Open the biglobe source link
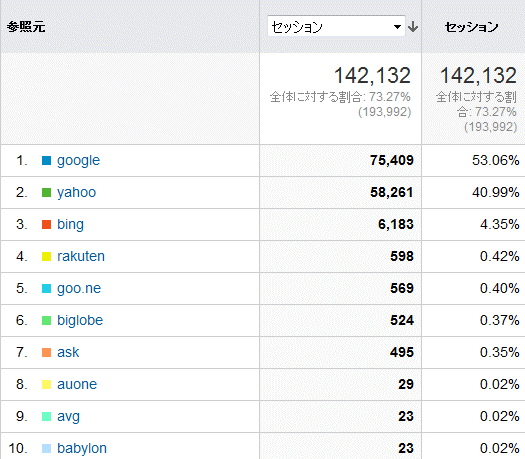 [x=80, y=320]
